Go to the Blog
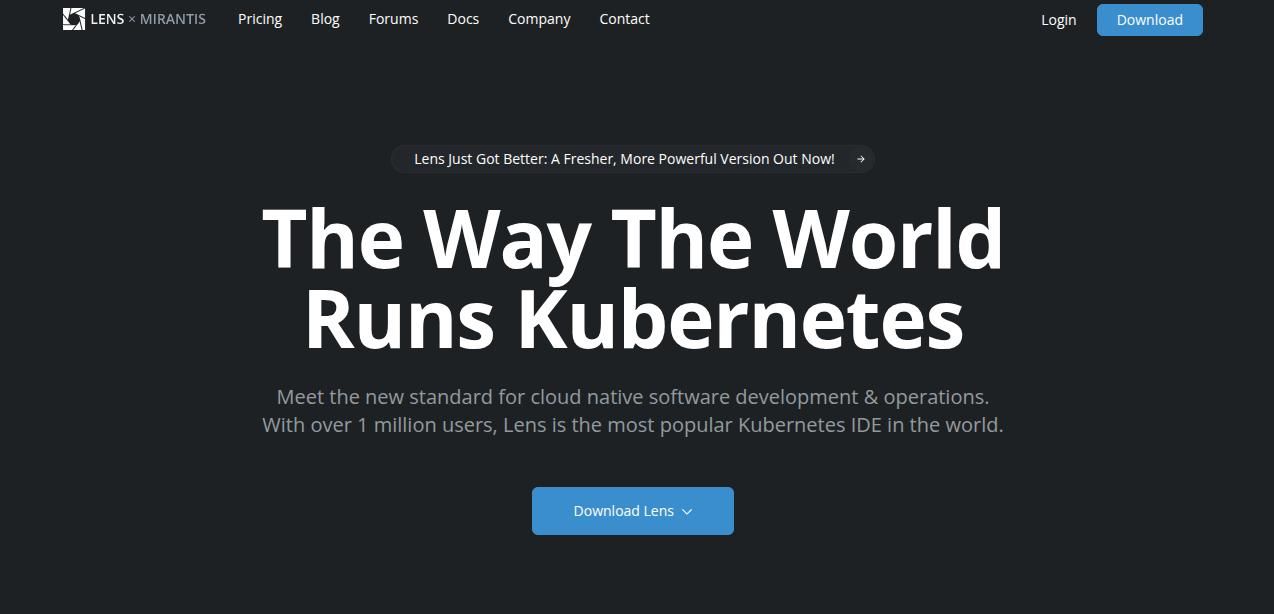Image resolution: width=1274 pixels, height=614 pixels. pyautogui.click(x=325, y=19)
